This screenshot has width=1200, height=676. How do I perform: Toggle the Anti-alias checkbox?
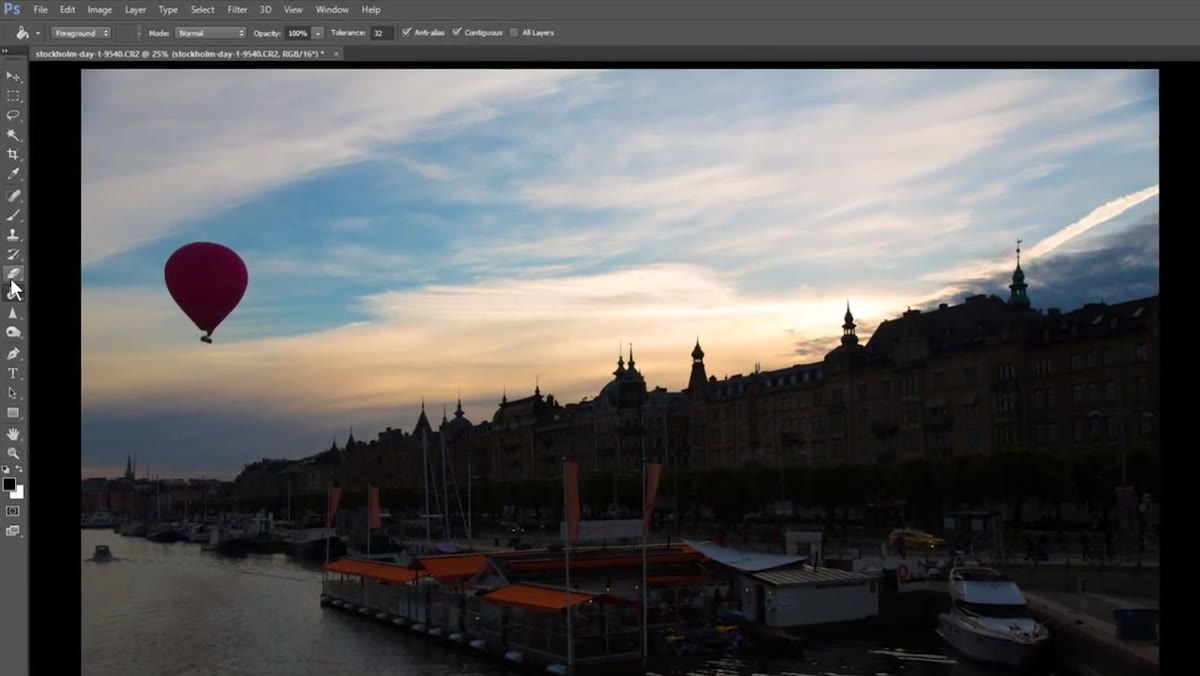pos(406,33)
